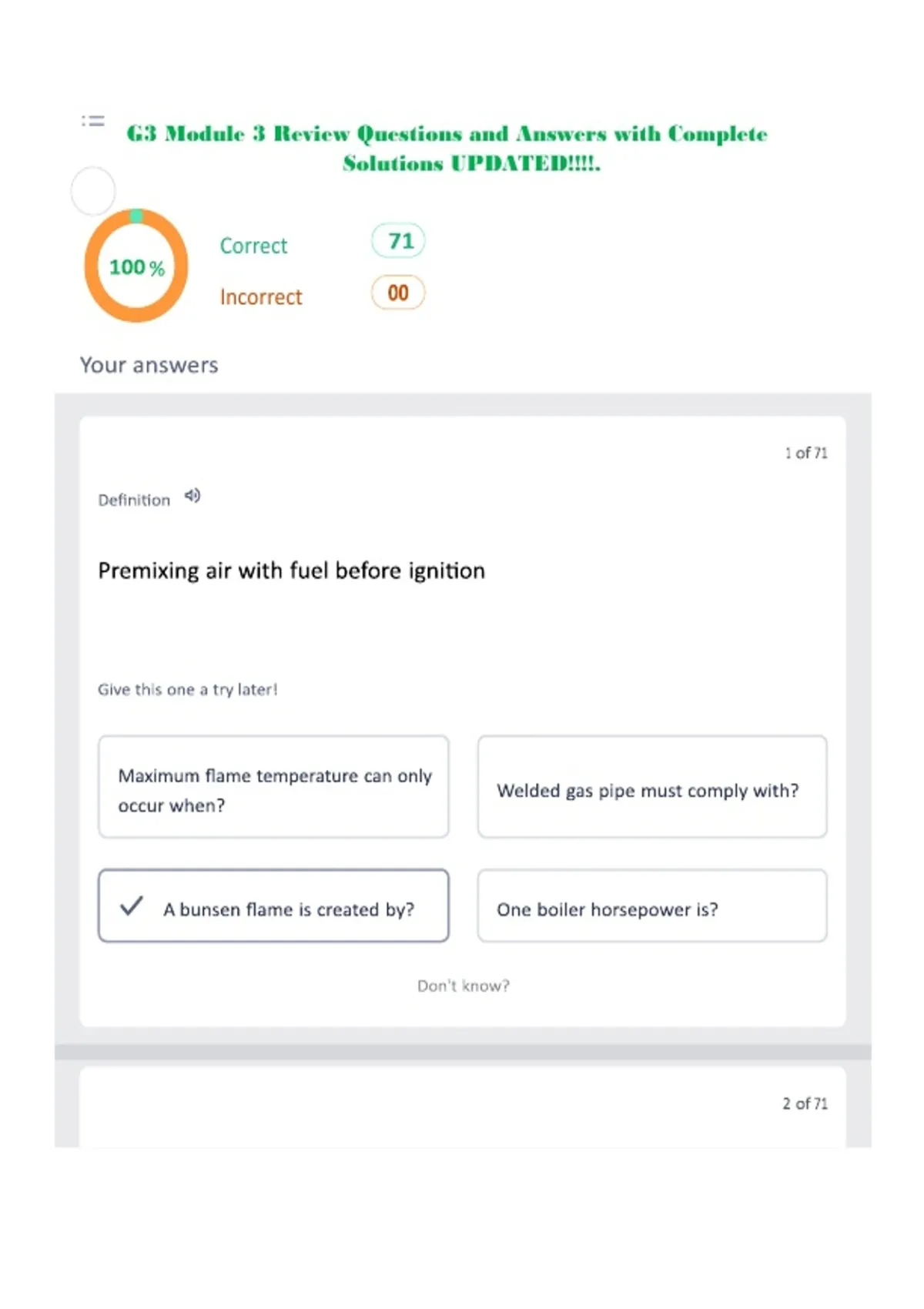
Task: Click the 'Your answers' heading
Action: (149, 365)
